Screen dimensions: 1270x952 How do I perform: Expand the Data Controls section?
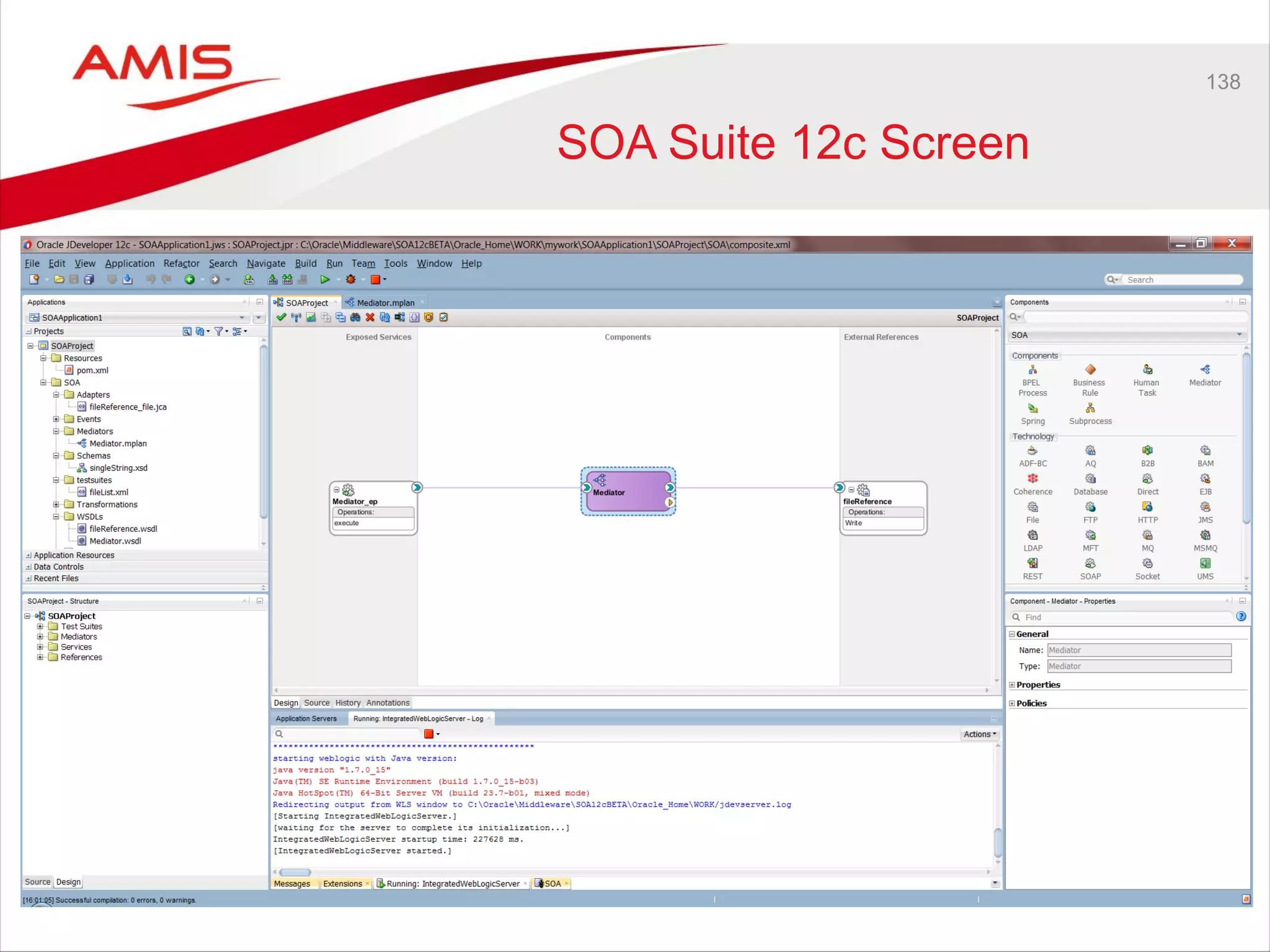tap(29, 567)
